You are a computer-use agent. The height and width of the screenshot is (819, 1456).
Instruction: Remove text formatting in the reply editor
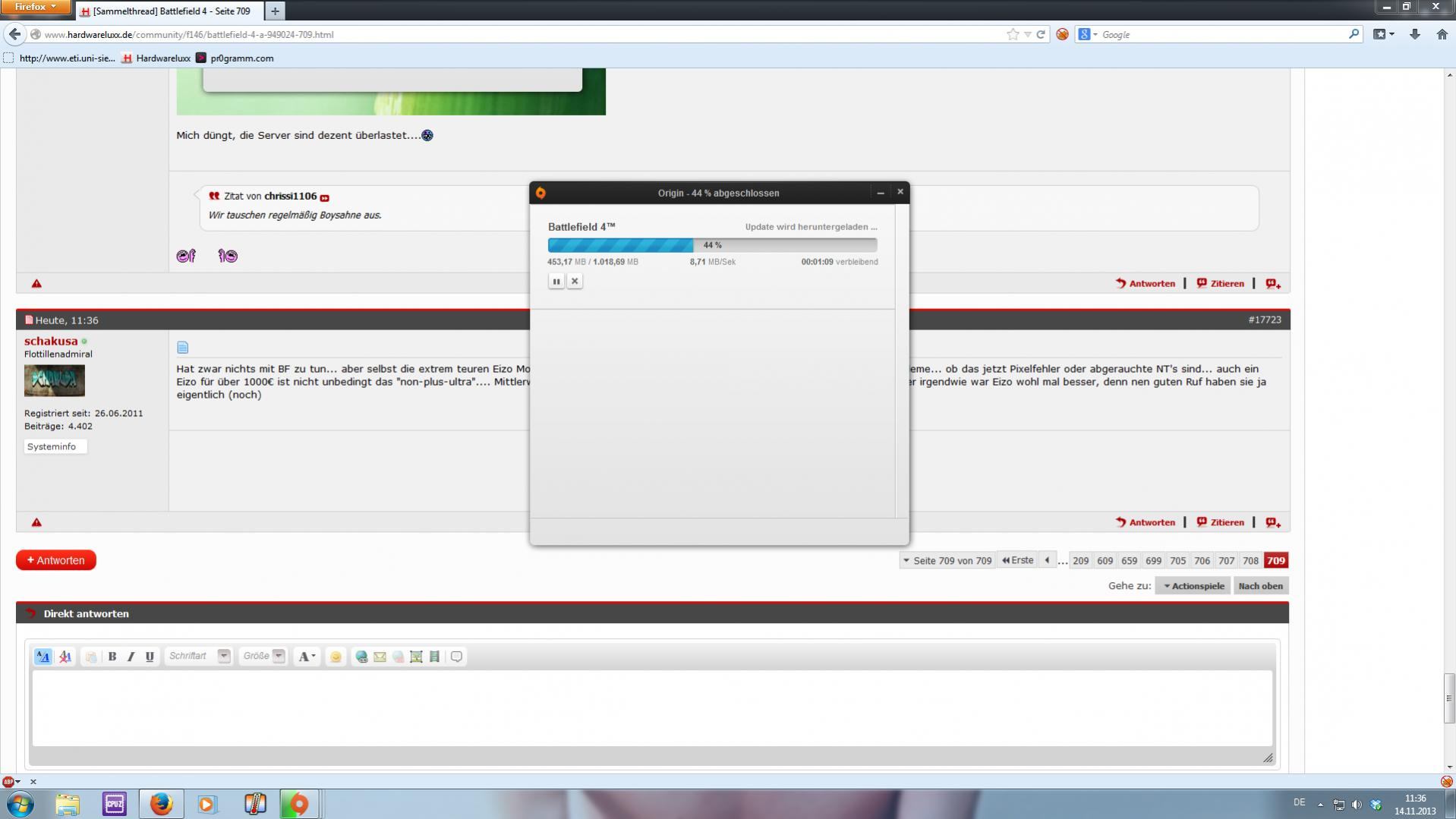coord(65,657)
